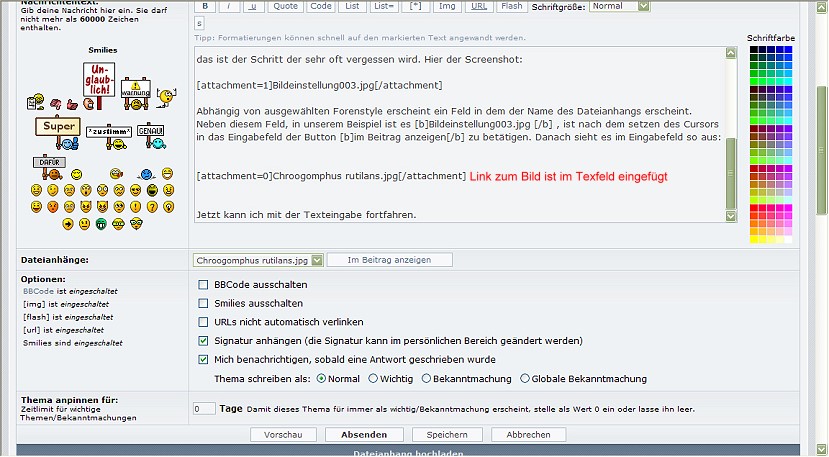Image resolution: width=829 pixels, height=457 pixels.
Task: Apply bold formatting with B button
Action: (205, 6)
